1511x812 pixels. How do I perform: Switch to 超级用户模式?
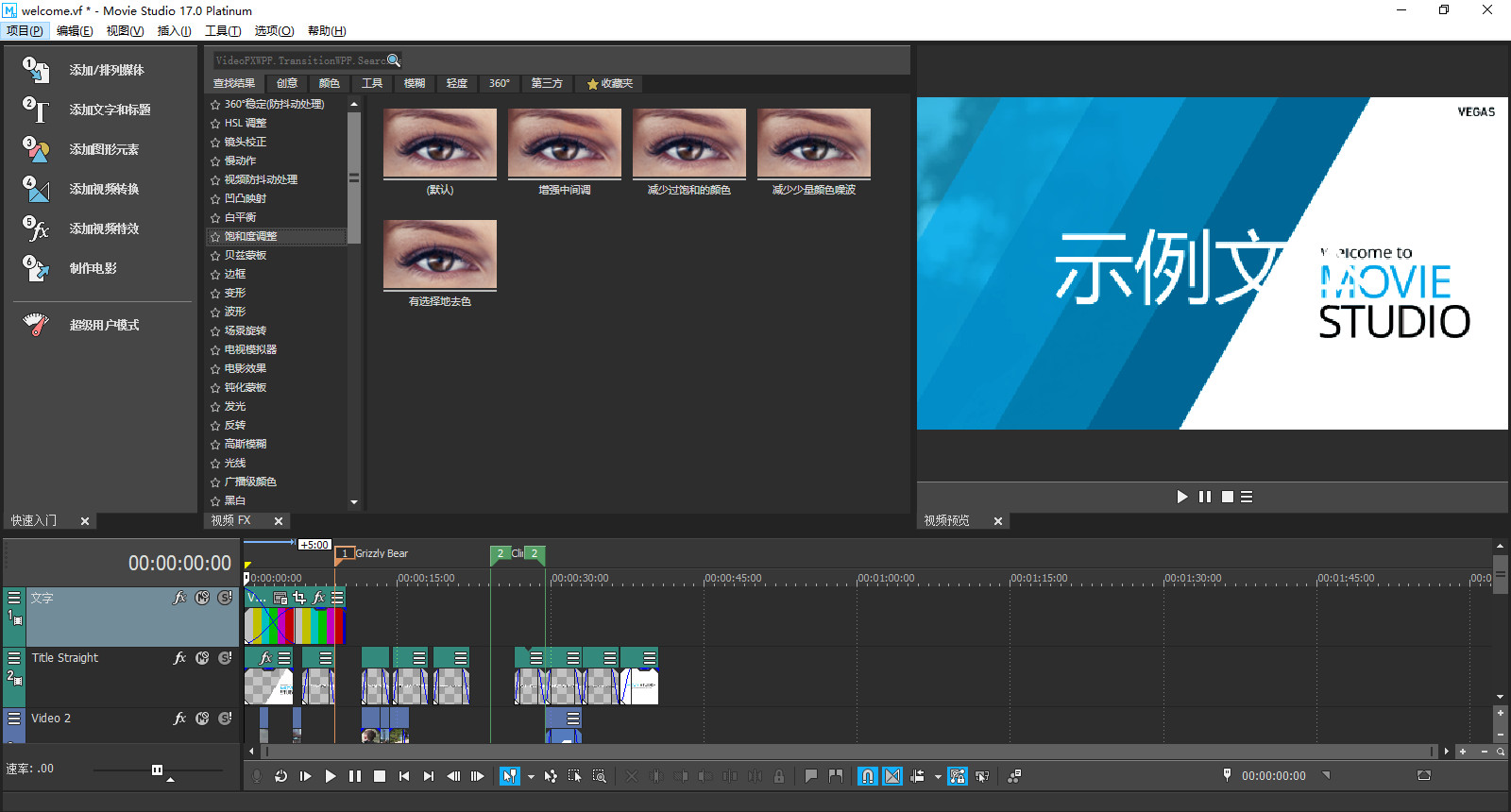click(80, 325)
